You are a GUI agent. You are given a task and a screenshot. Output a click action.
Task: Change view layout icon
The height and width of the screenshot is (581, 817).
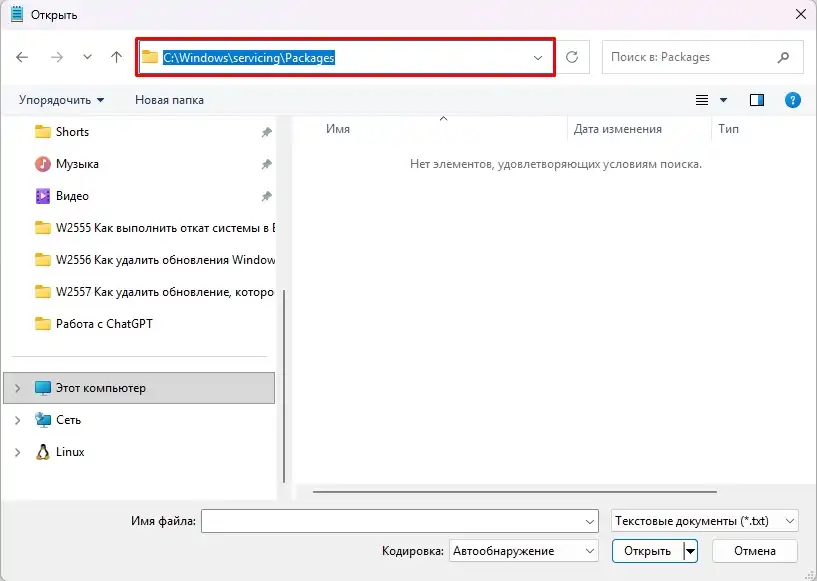click(702, 100)
